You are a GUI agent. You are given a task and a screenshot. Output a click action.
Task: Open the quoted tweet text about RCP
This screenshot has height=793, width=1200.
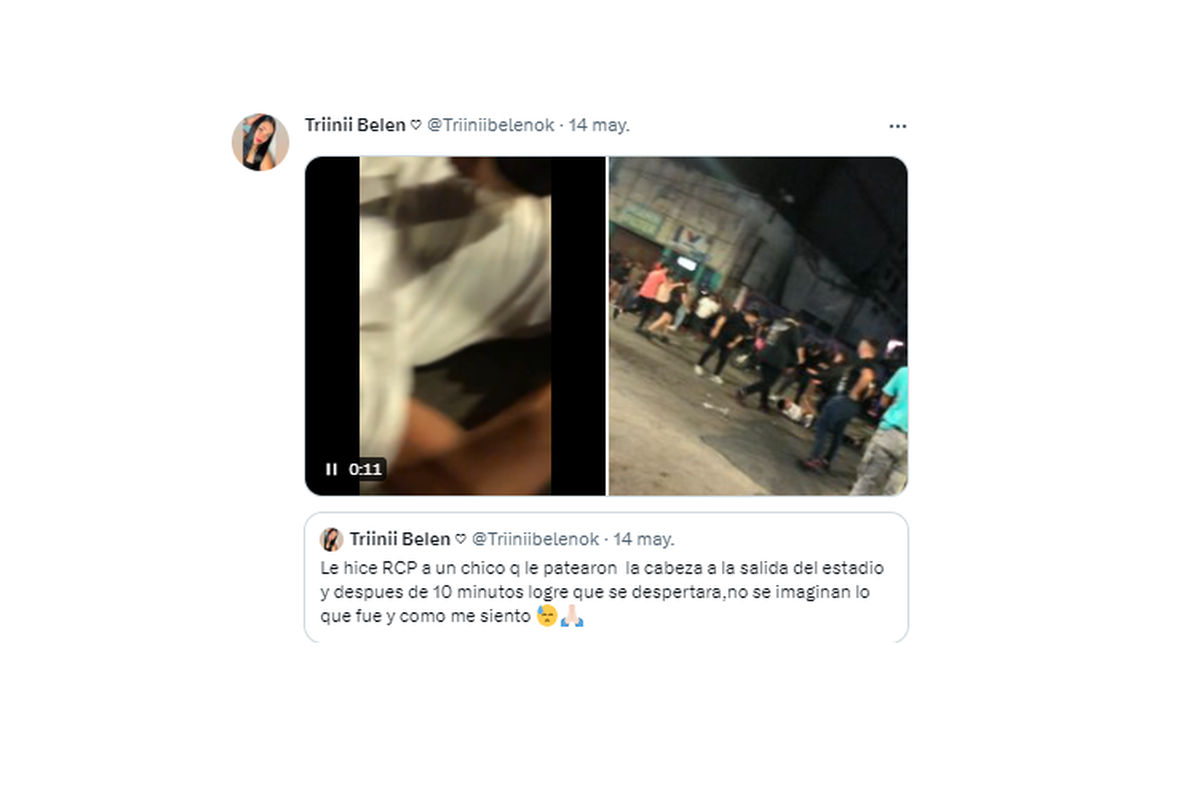(x=601, y=592)
